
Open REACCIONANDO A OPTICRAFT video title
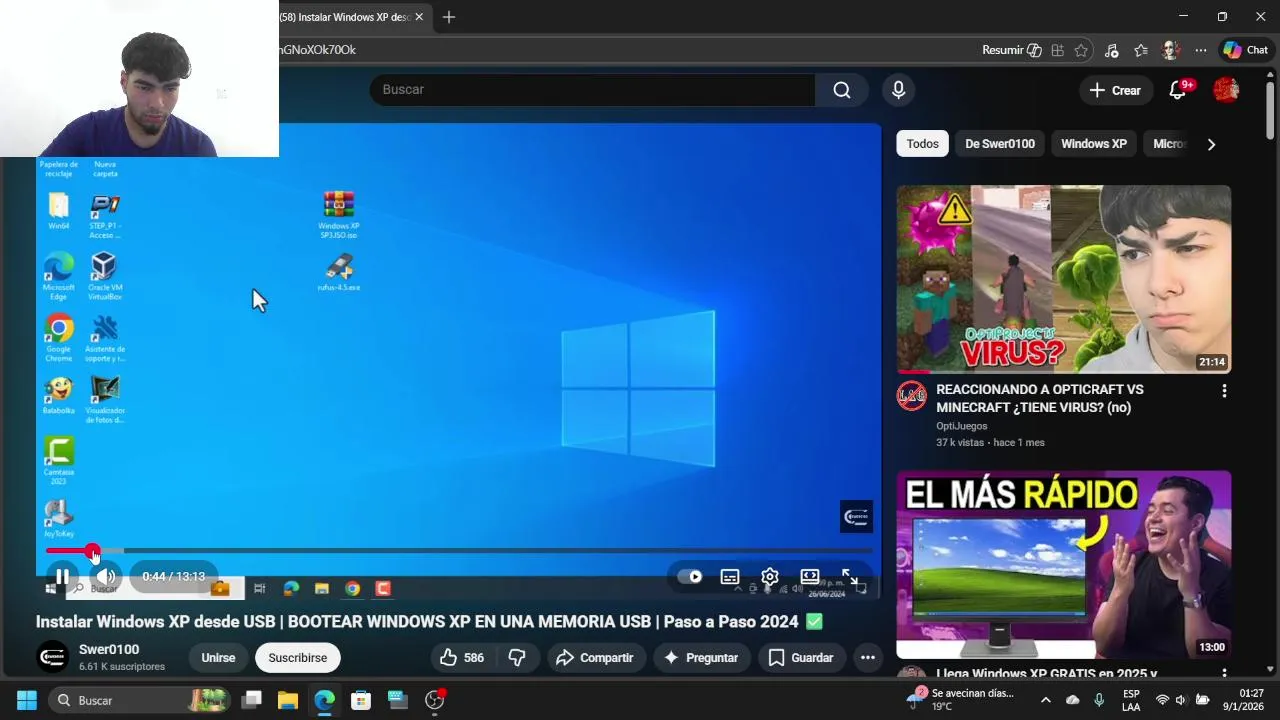(x=1040, y=398)
